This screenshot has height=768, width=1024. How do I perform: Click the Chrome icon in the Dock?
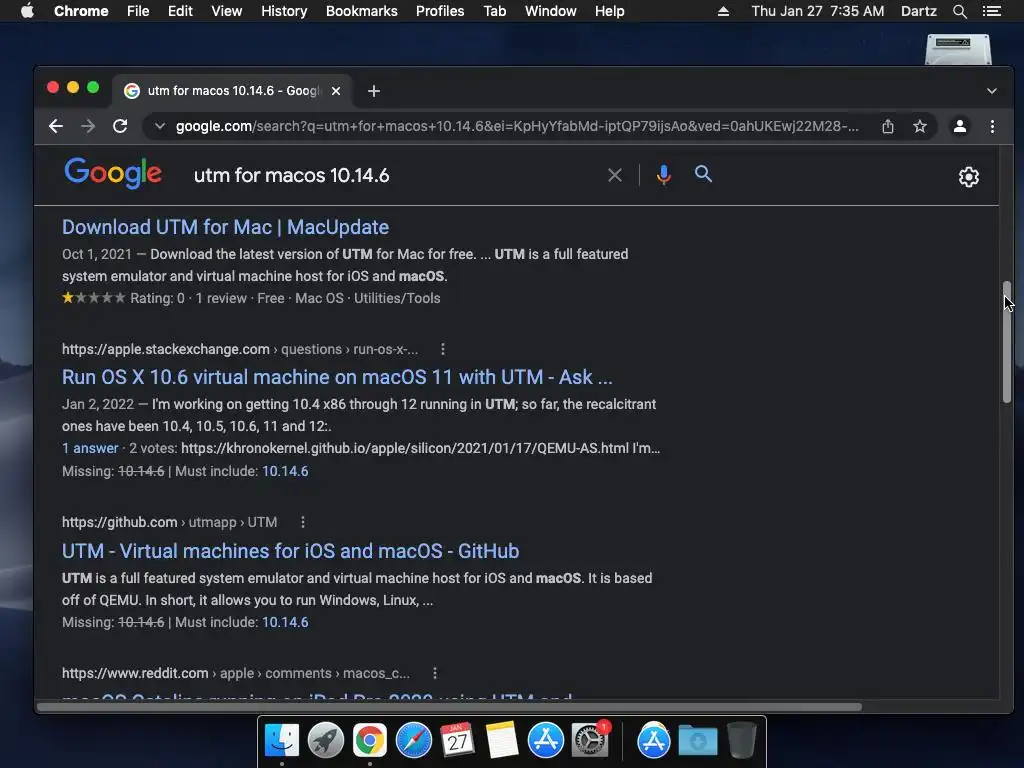370,741
